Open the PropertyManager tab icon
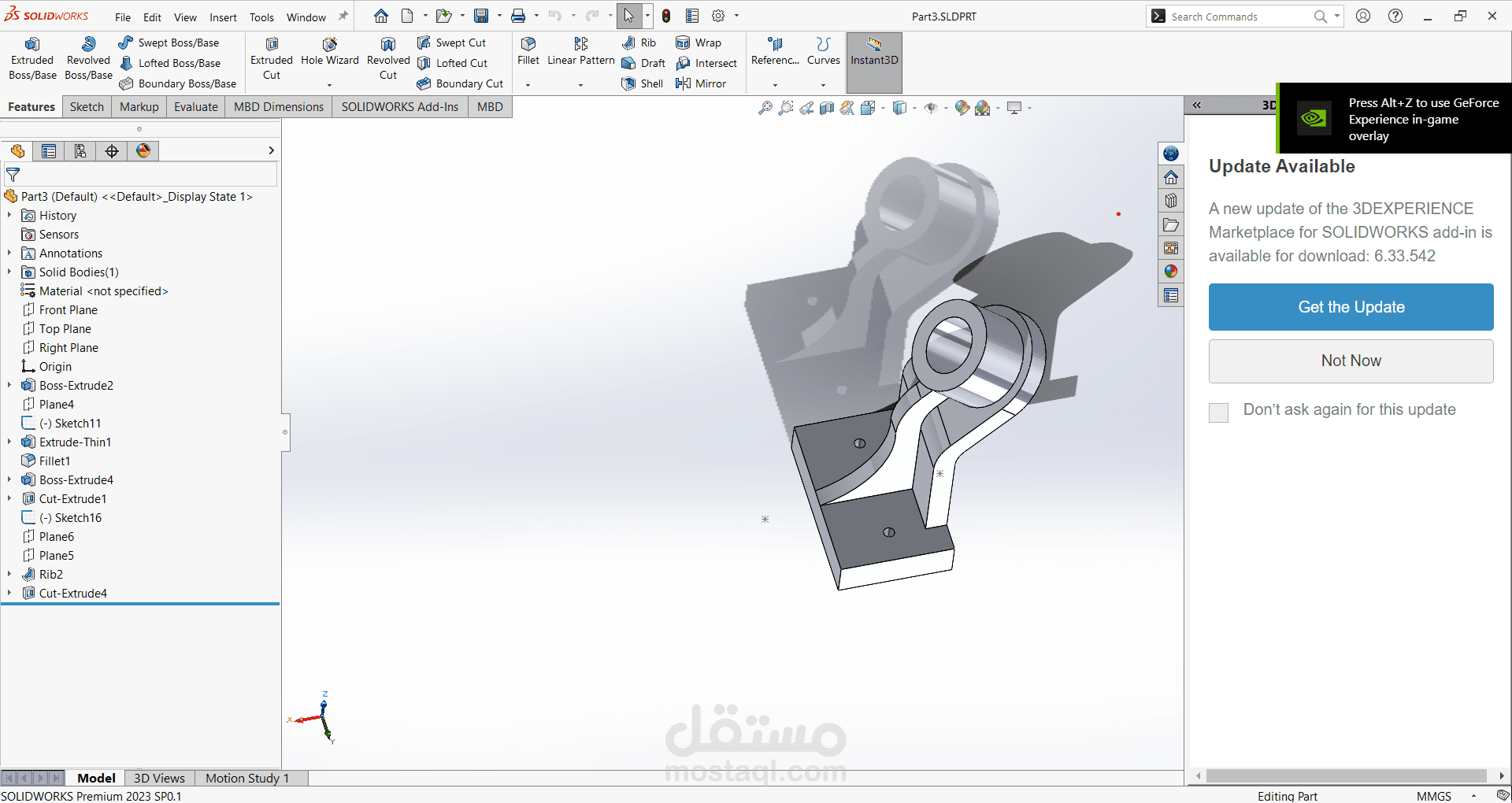 (x=49, y=151)
